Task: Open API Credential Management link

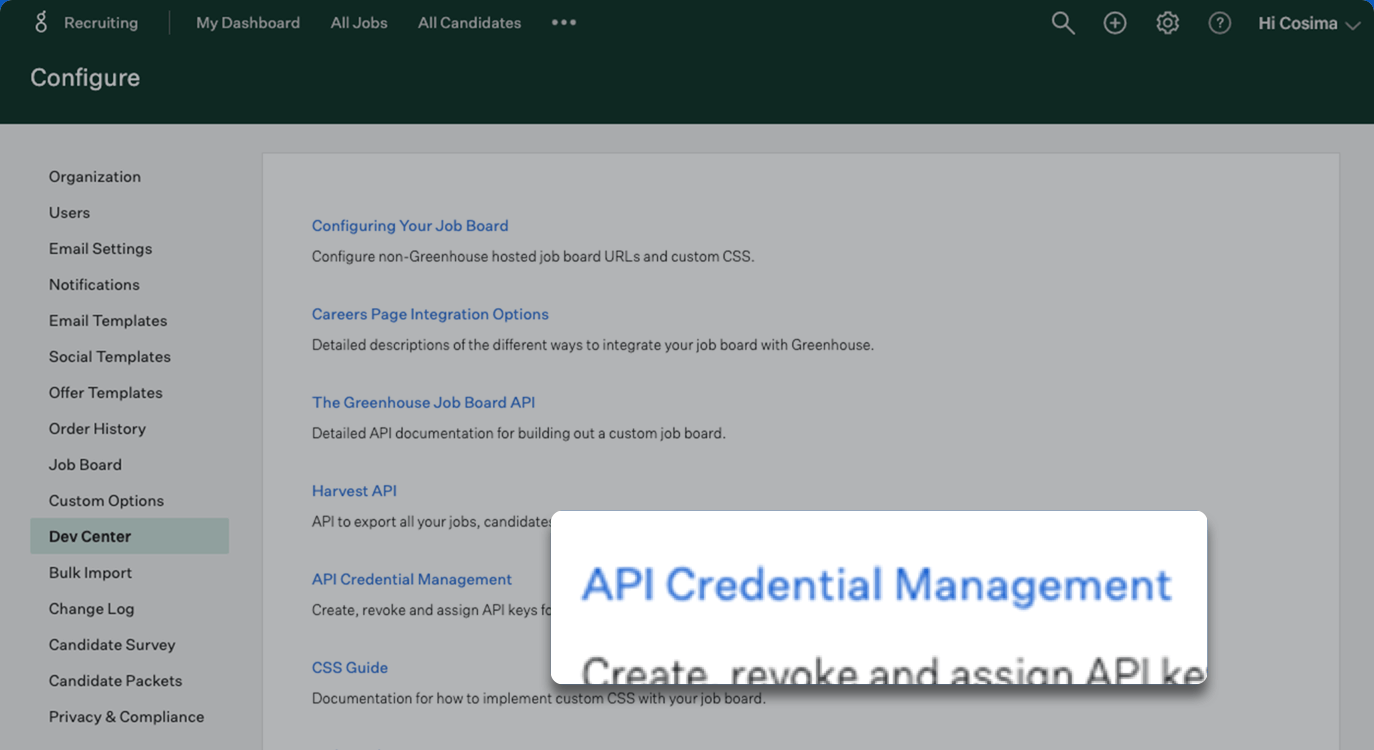Action: [411, 579]
